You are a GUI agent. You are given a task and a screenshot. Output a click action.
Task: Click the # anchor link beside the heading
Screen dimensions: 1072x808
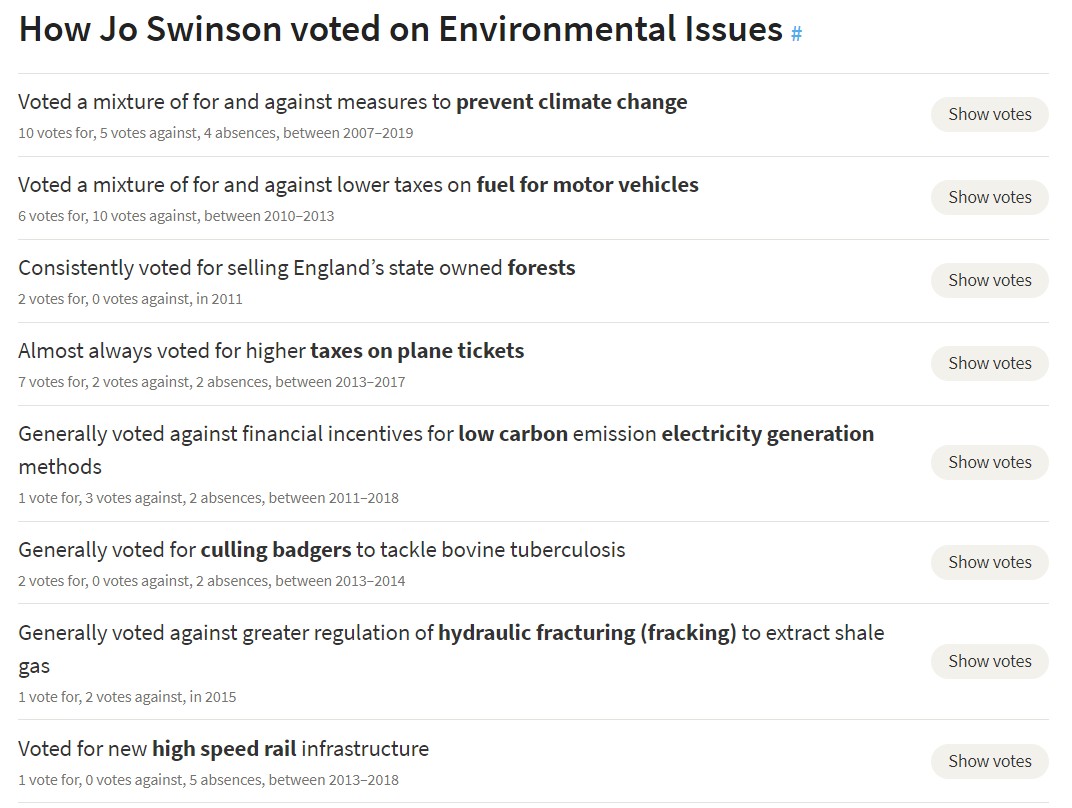(x=796, y=33)
